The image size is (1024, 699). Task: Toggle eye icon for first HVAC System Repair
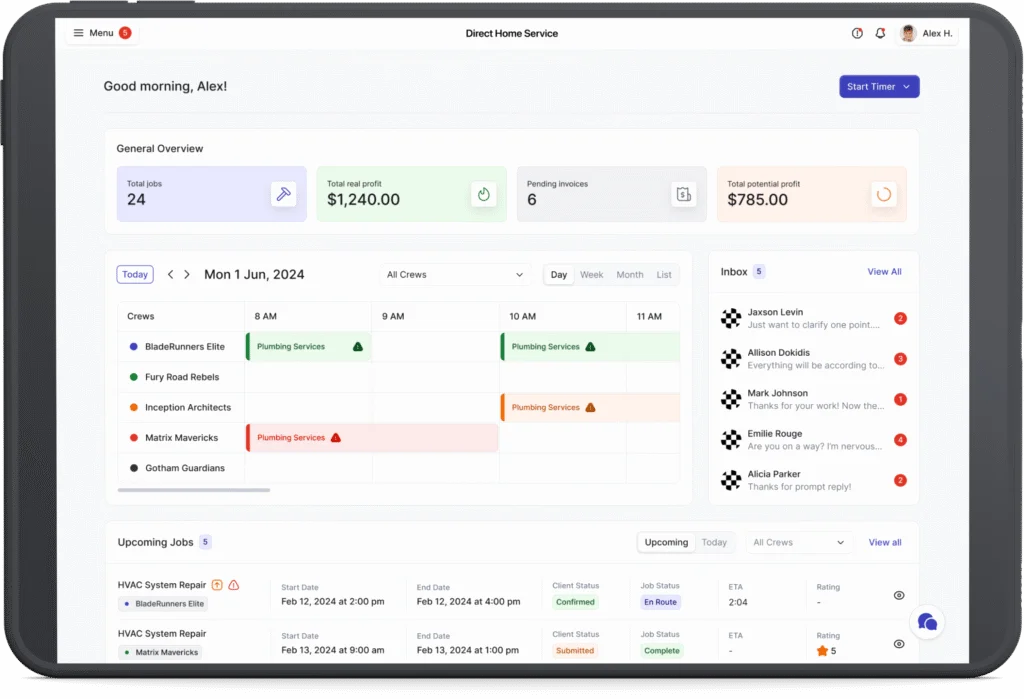(898, 595)
